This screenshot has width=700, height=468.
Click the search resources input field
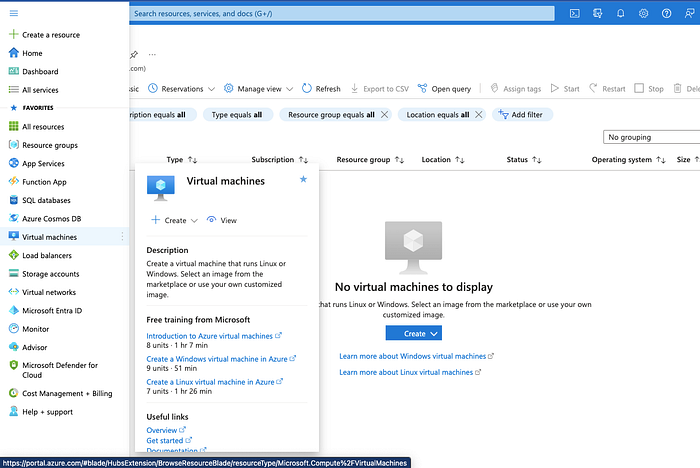tap(342, 13)
